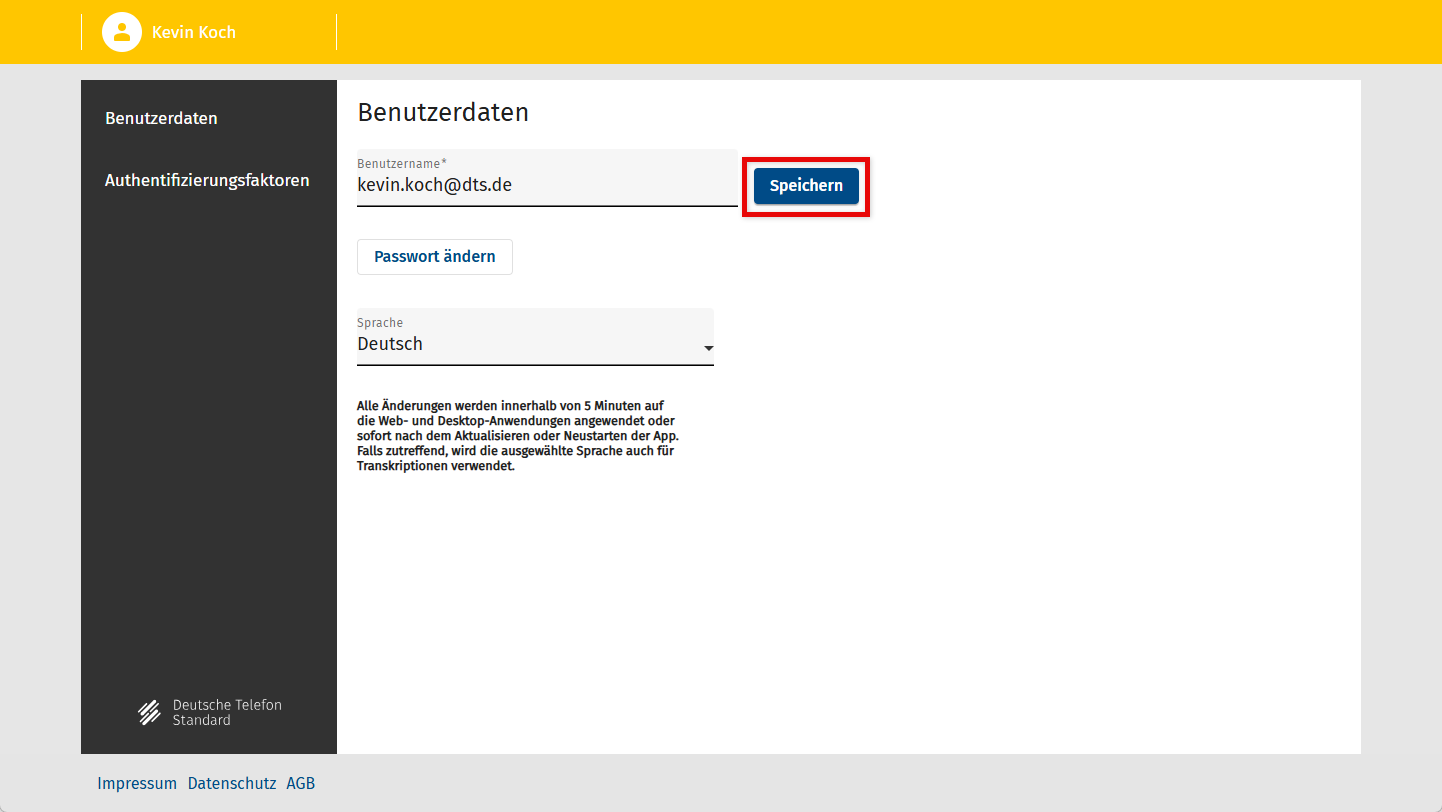Screen dimensions: 1442x812
Task: Click the language dropdown arrow caret
Action: tap(708, 349)
